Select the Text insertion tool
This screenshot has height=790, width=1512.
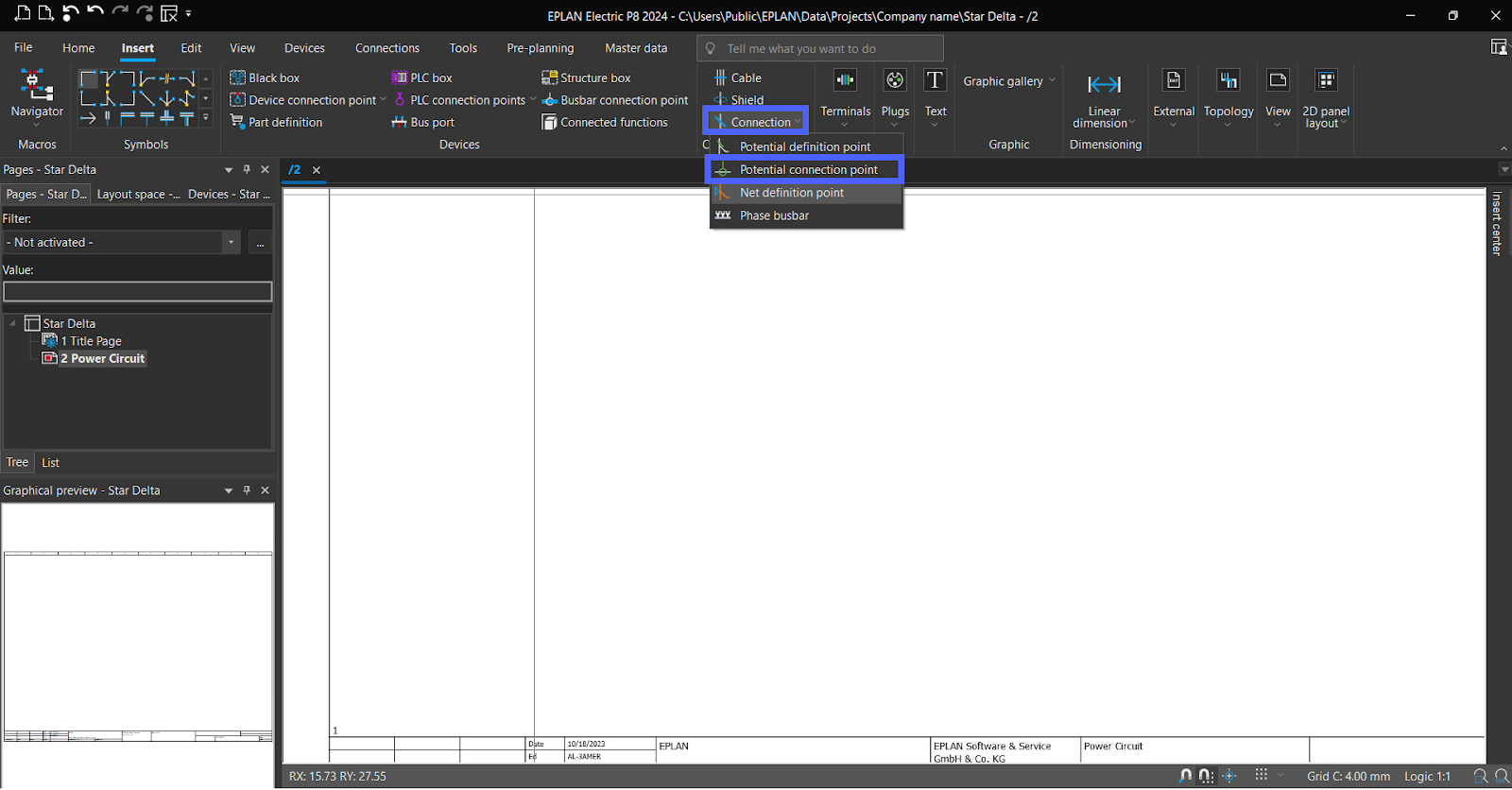coord(935,96)
